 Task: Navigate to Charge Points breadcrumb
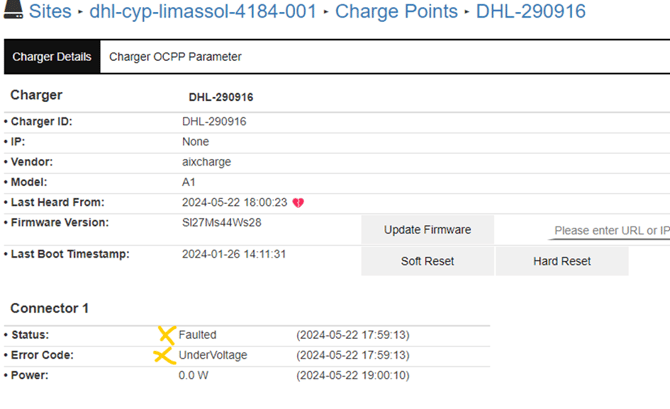[x=395, y=13]
